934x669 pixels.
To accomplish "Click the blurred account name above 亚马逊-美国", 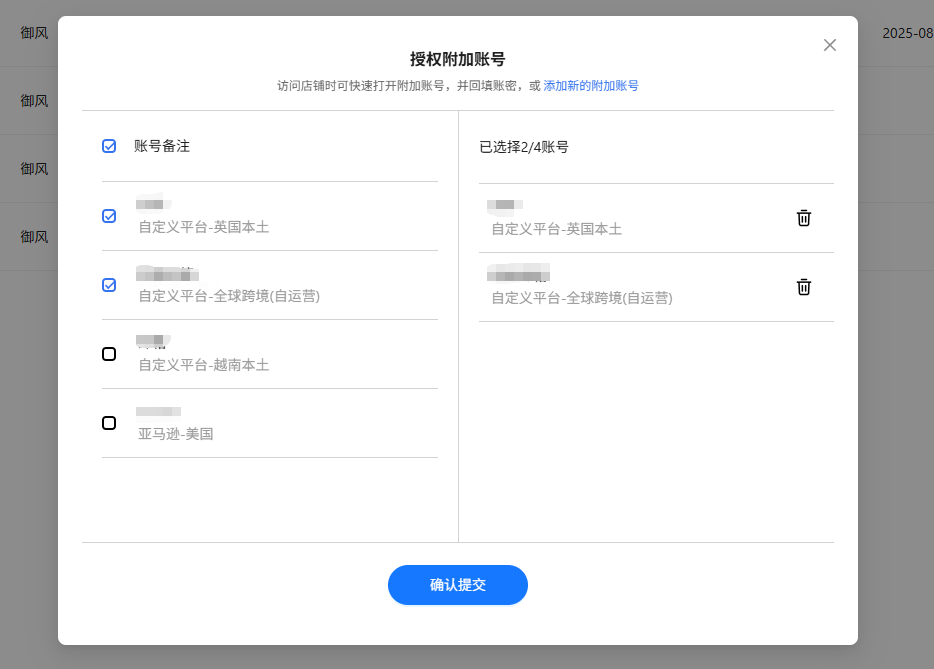I will tap(158, 411).
